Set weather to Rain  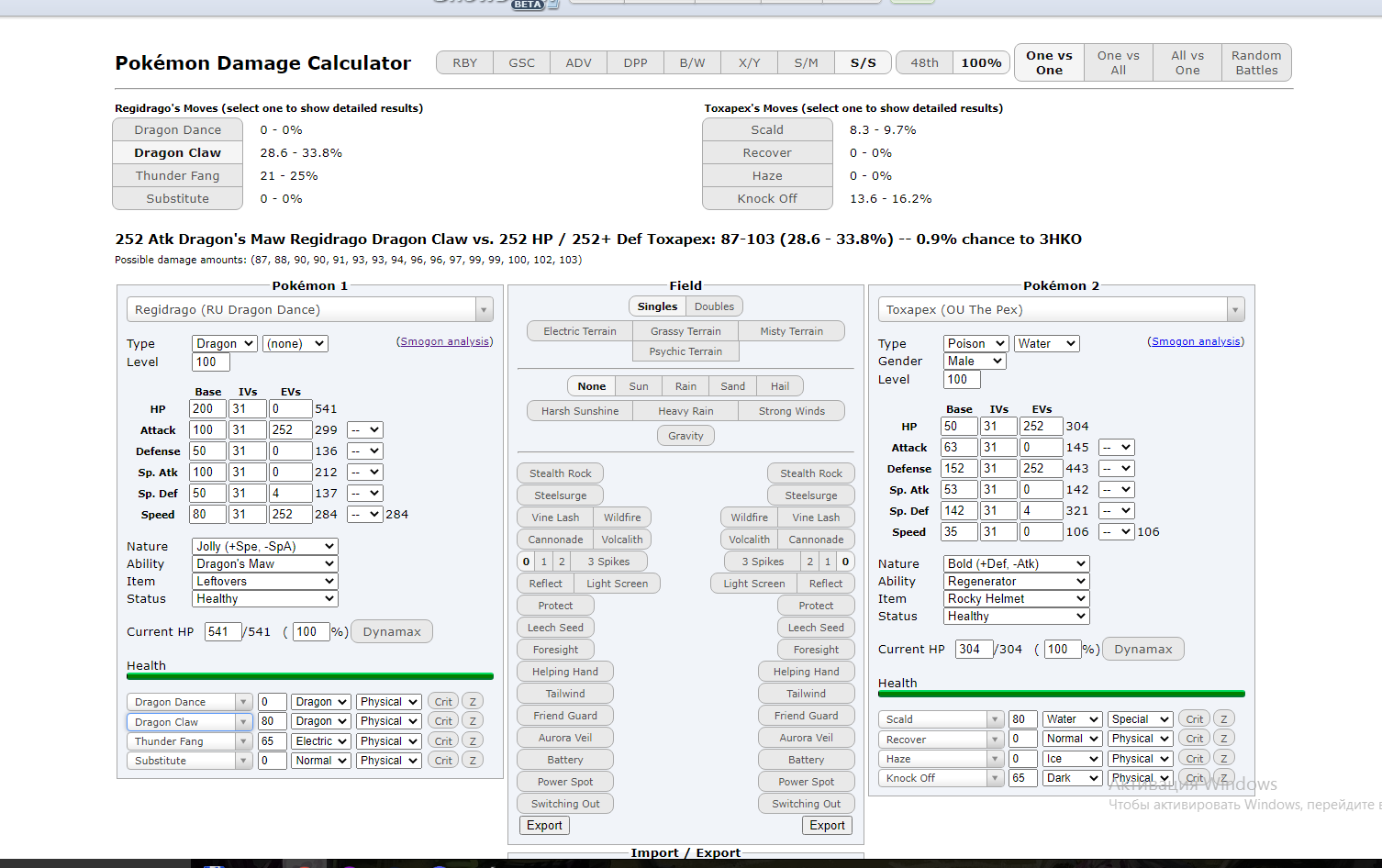click(x=685, y=386)
